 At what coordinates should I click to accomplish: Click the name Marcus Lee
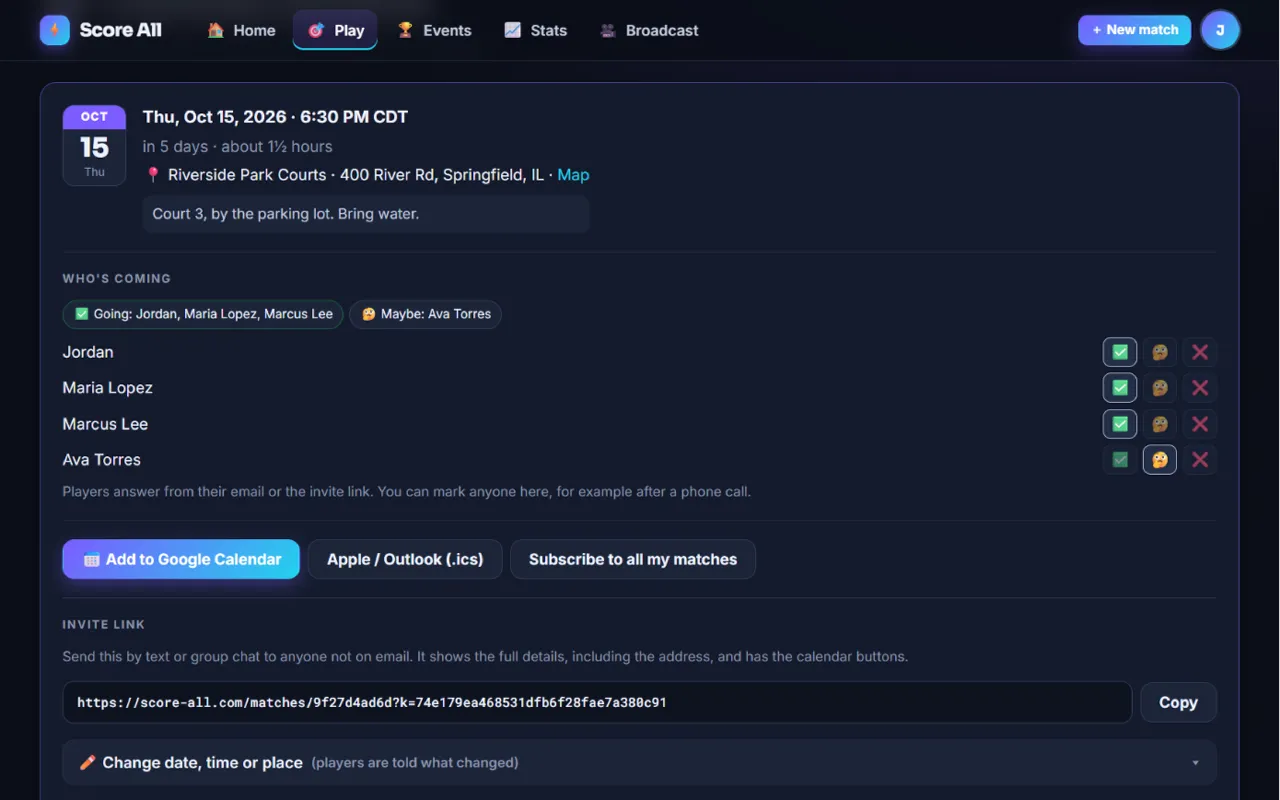pos(105,424)
